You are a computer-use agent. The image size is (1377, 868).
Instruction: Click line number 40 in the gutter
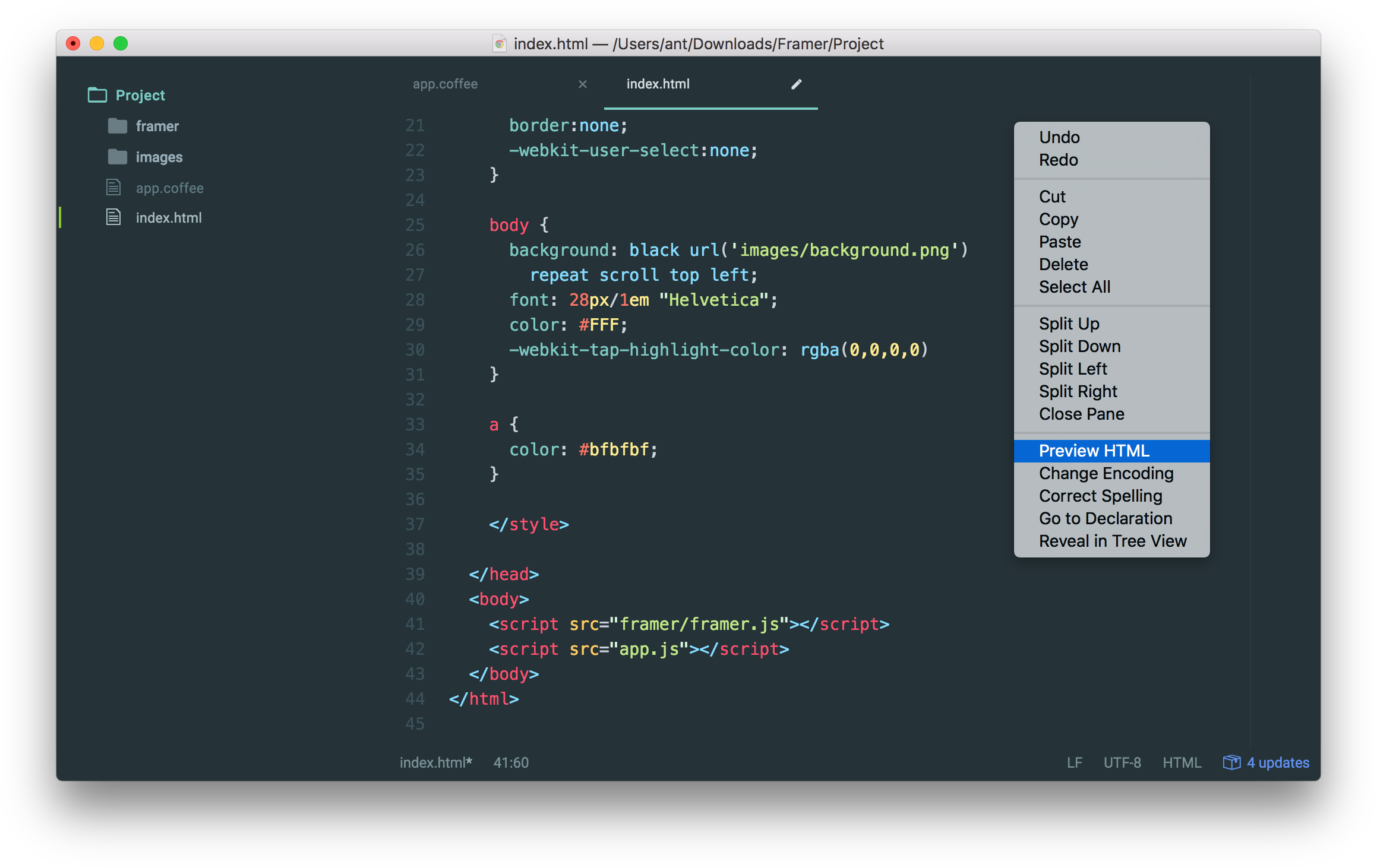click(415, 599)
